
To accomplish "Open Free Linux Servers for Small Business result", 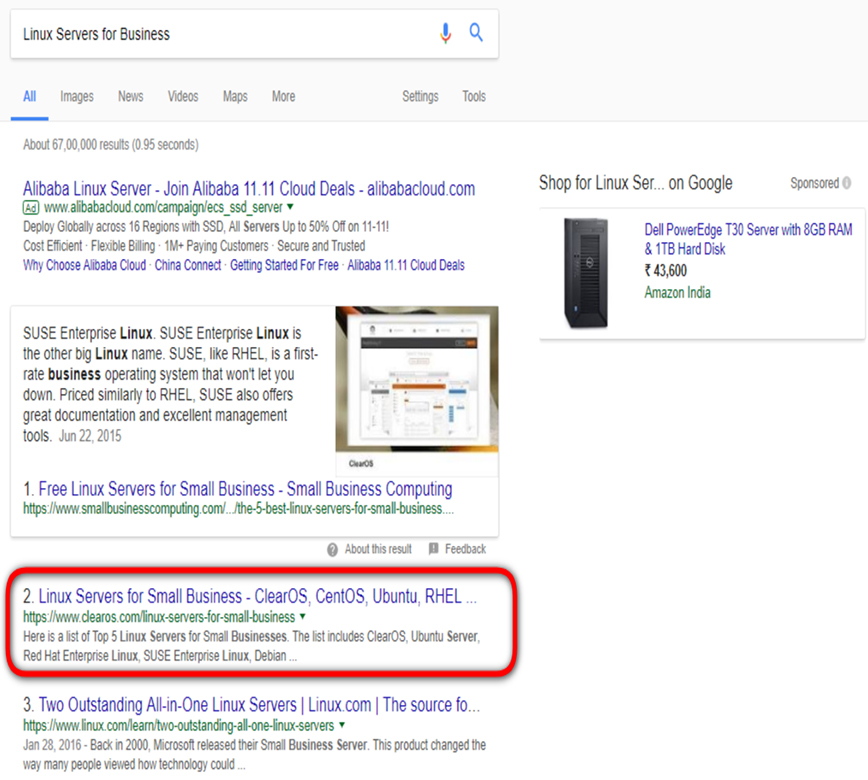I will [x=245, y=489].
